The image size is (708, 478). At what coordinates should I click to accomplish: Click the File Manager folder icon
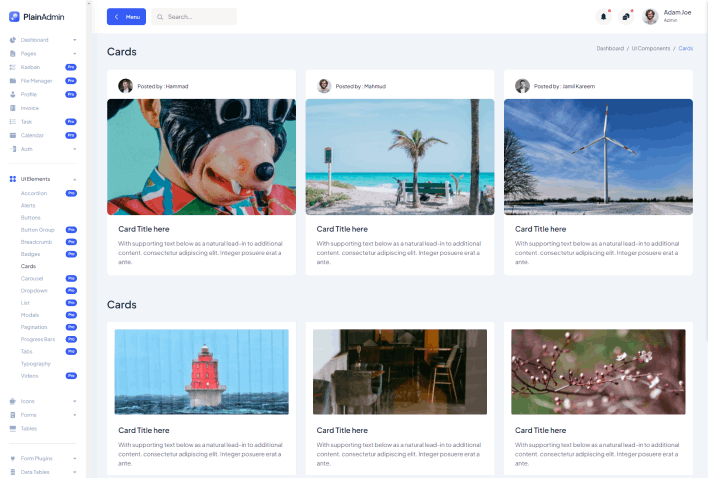[13, 80]
